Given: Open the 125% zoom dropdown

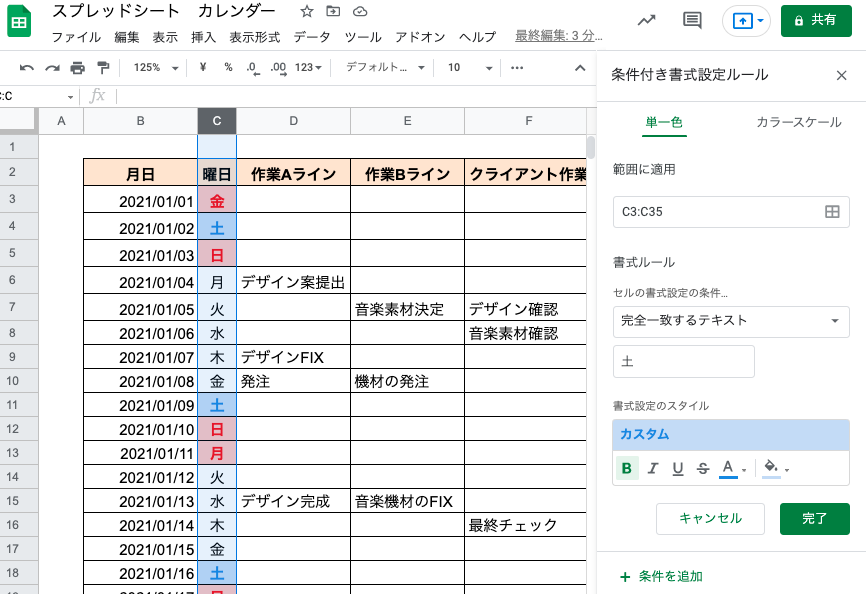Looking at the screenshot, I should tap(155, 68).
